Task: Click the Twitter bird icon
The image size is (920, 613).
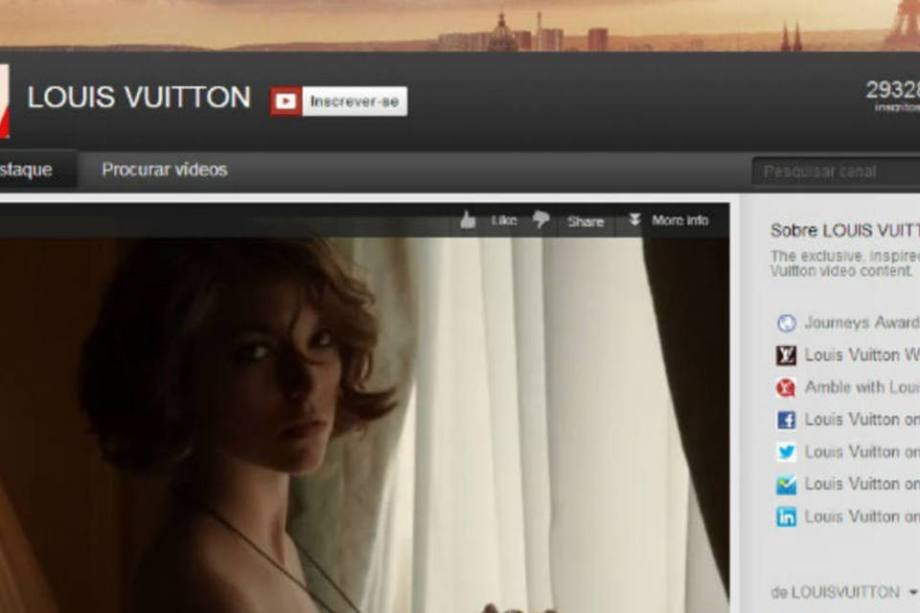Action: point(787,452)
